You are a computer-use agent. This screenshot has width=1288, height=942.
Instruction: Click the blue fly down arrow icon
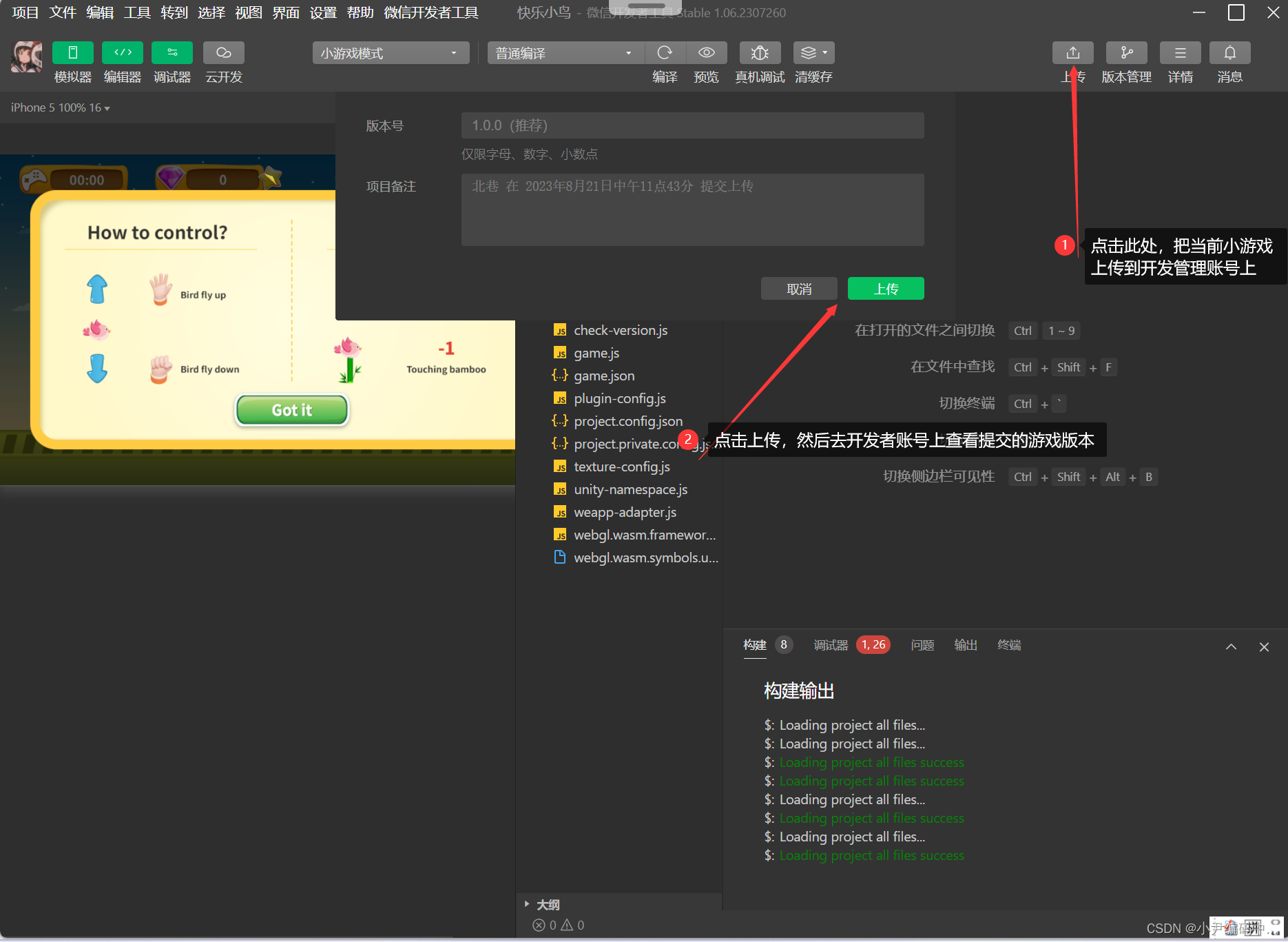point(97,369)
